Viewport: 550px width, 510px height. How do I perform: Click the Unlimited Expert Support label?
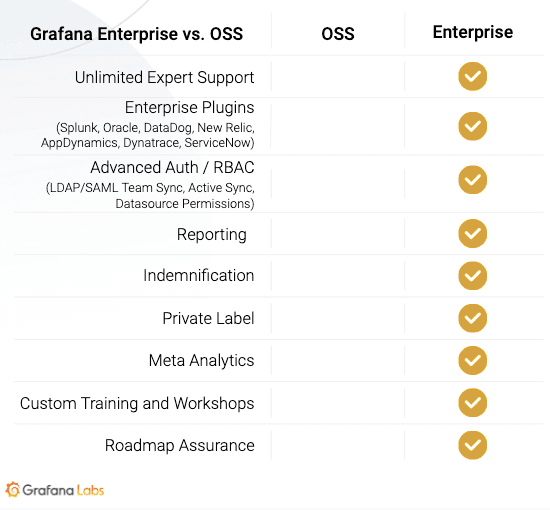click(x=165, y=78)
